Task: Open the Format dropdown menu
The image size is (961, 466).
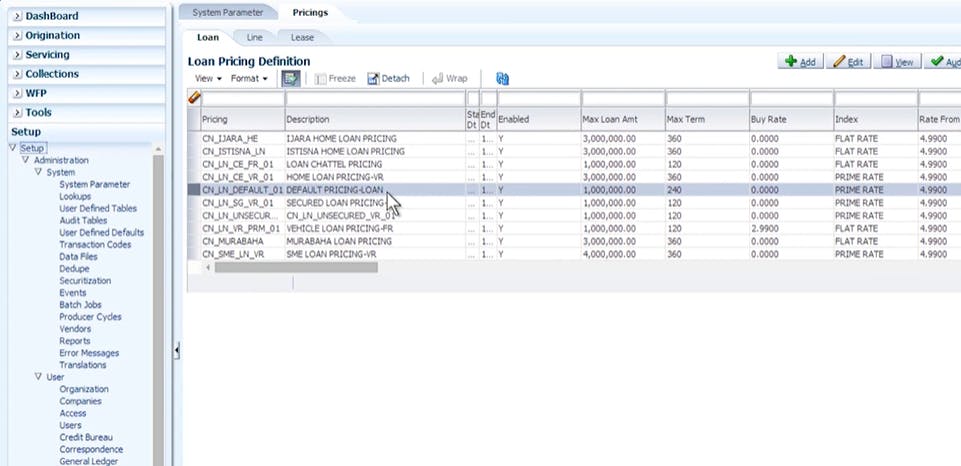Action: point(249,78)
